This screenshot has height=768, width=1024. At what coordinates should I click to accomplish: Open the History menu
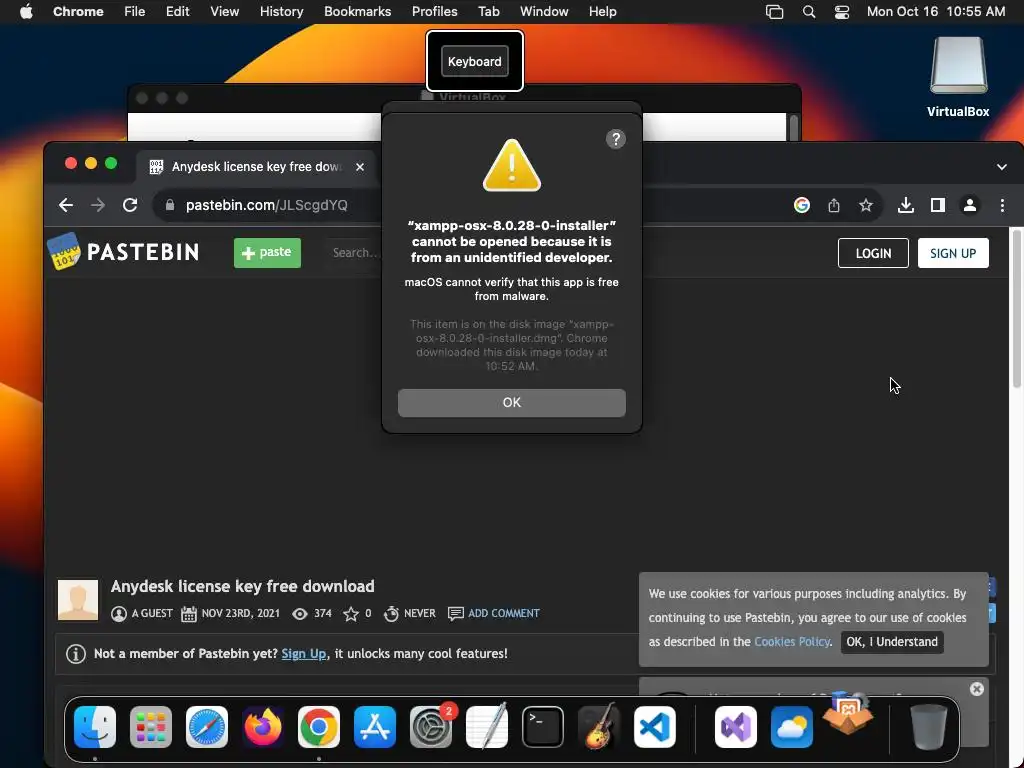click(281, 12)
